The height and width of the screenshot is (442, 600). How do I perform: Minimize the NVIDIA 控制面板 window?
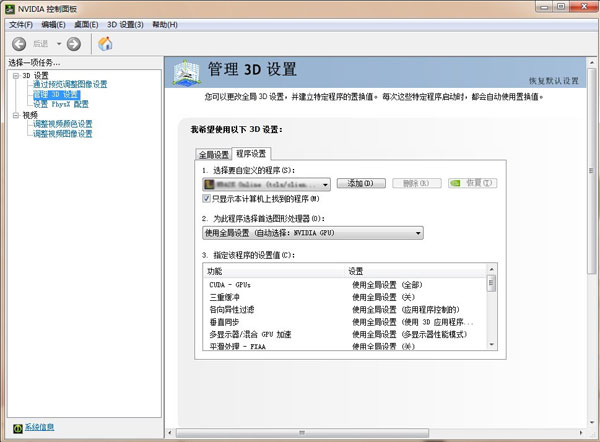545,7
